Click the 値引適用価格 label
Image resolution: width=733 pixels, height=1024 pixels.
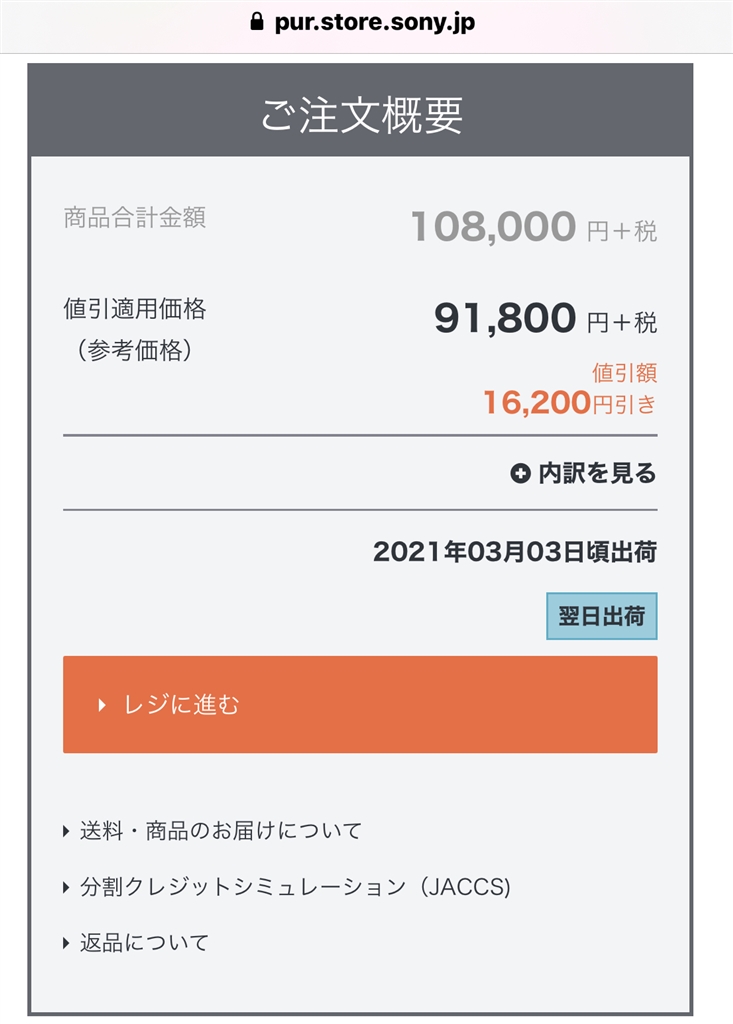[x=134, y=309]
